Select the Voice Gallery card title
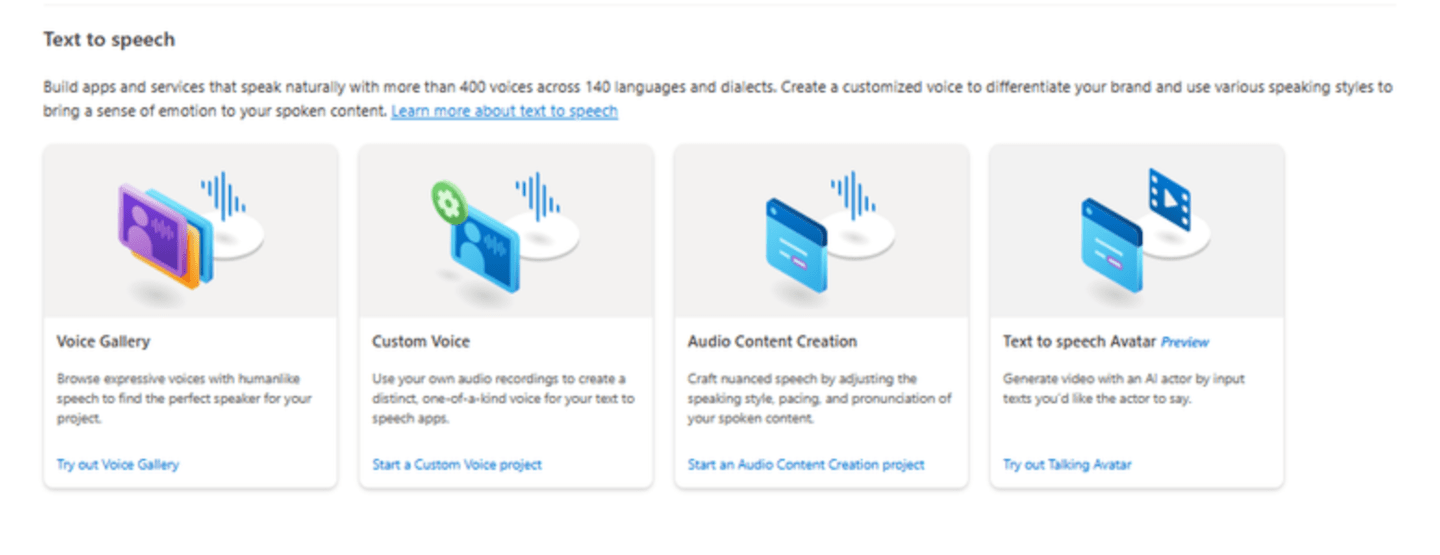 pyautogui.click(x=103, y=341)
